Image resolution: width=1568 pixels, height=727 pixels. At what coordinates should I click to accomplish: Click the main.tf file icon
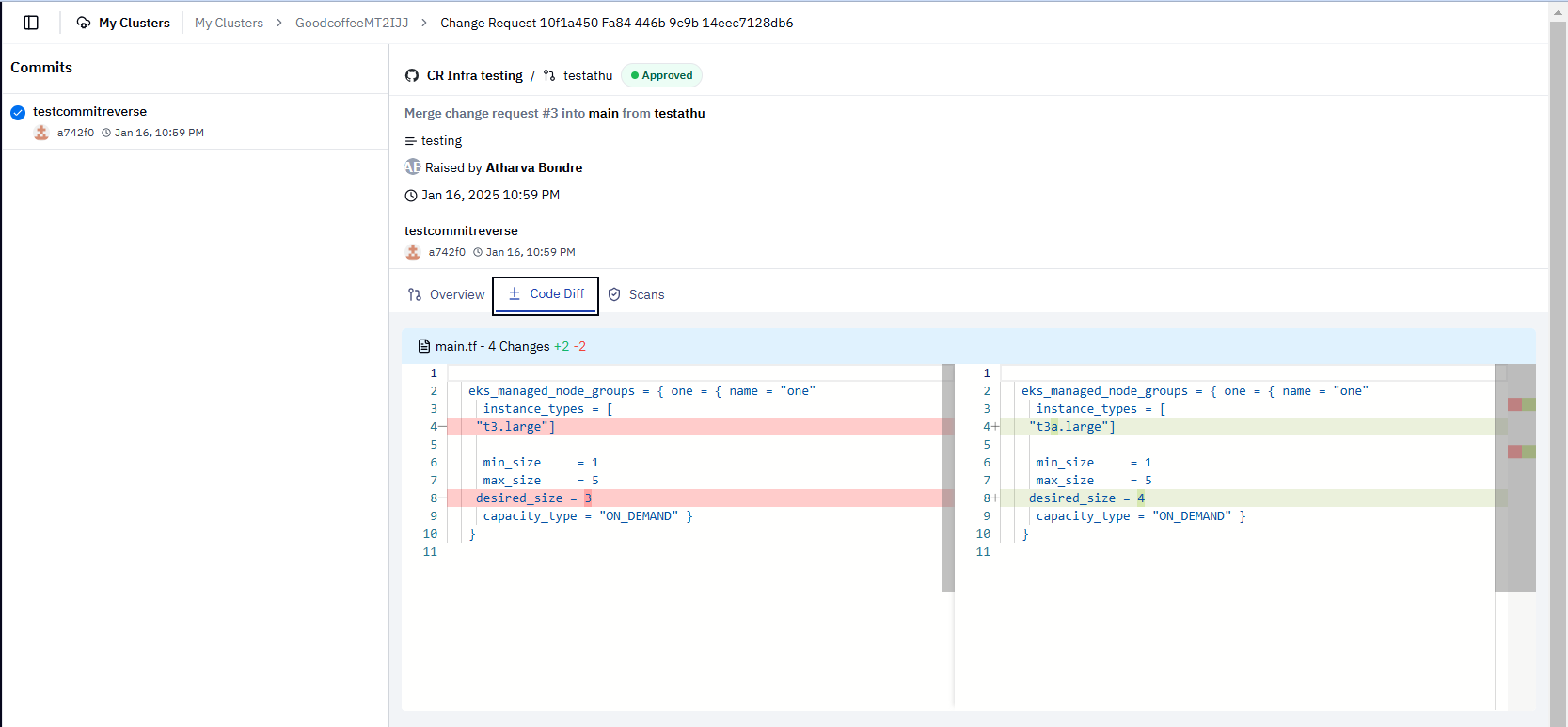point(424,346)
